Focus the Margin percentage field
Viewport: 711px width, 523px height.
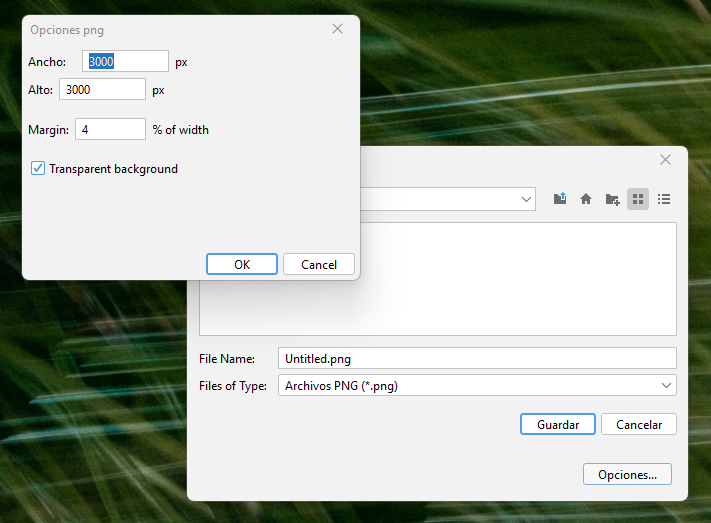tap(110, 129)
